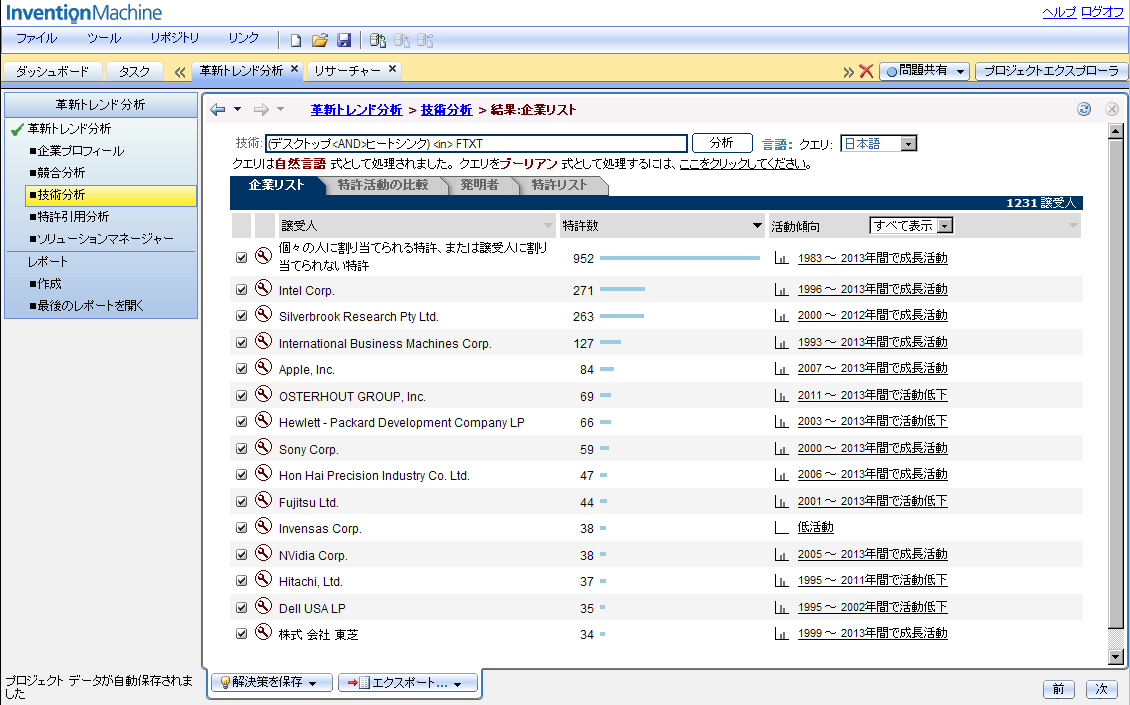
Task: Click the chart icon in Invensas Corp. row
Action: (x=781, y=528)
